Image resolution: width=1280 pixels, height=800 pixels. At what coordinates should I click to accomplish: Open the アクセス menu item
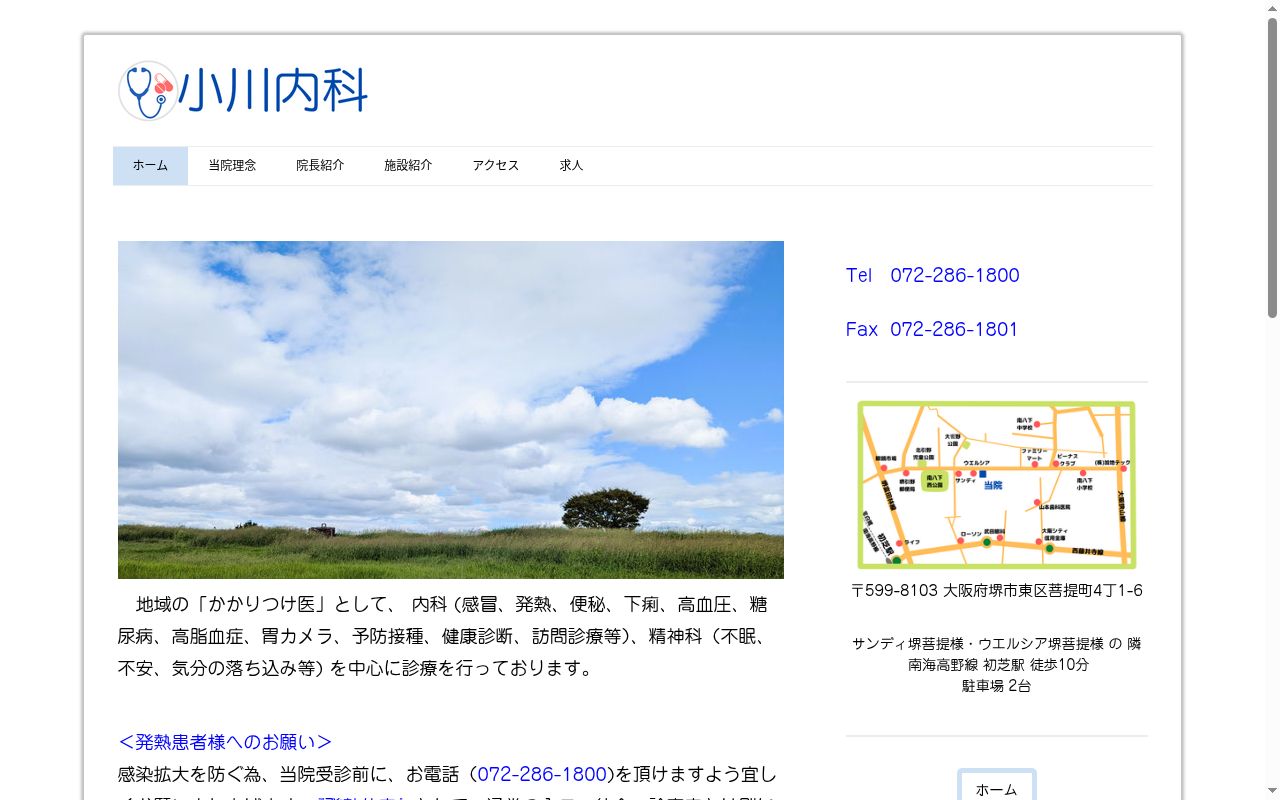496,166
